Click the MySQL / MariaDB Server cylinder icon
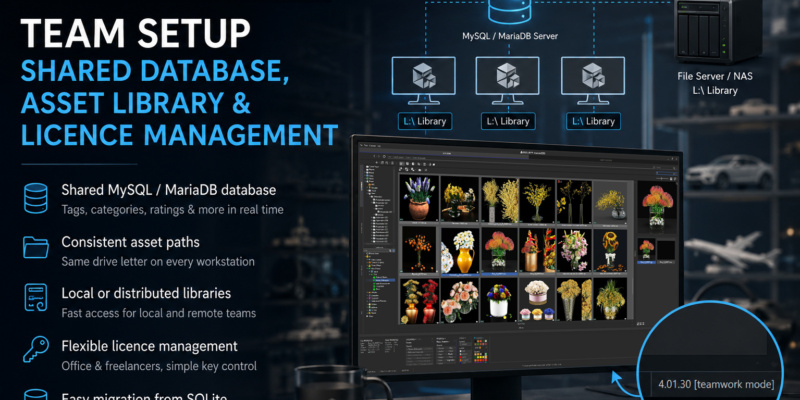 click(x=509, y=10)
